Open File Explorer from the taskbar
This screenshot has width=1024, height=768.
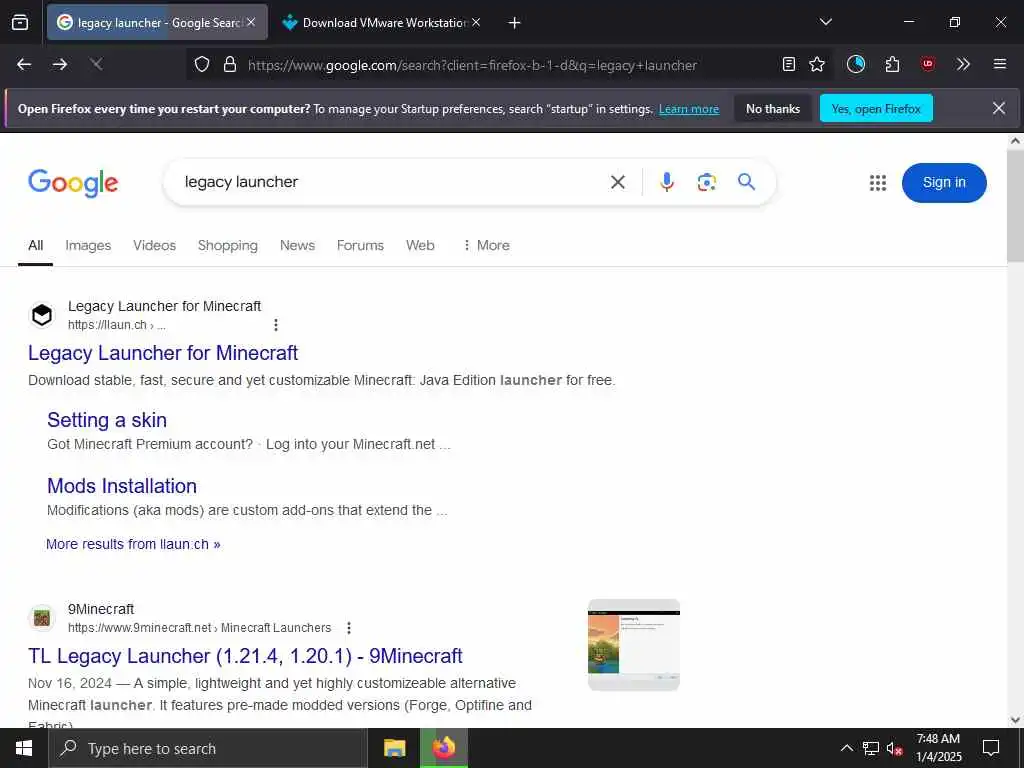coord(394,748)
